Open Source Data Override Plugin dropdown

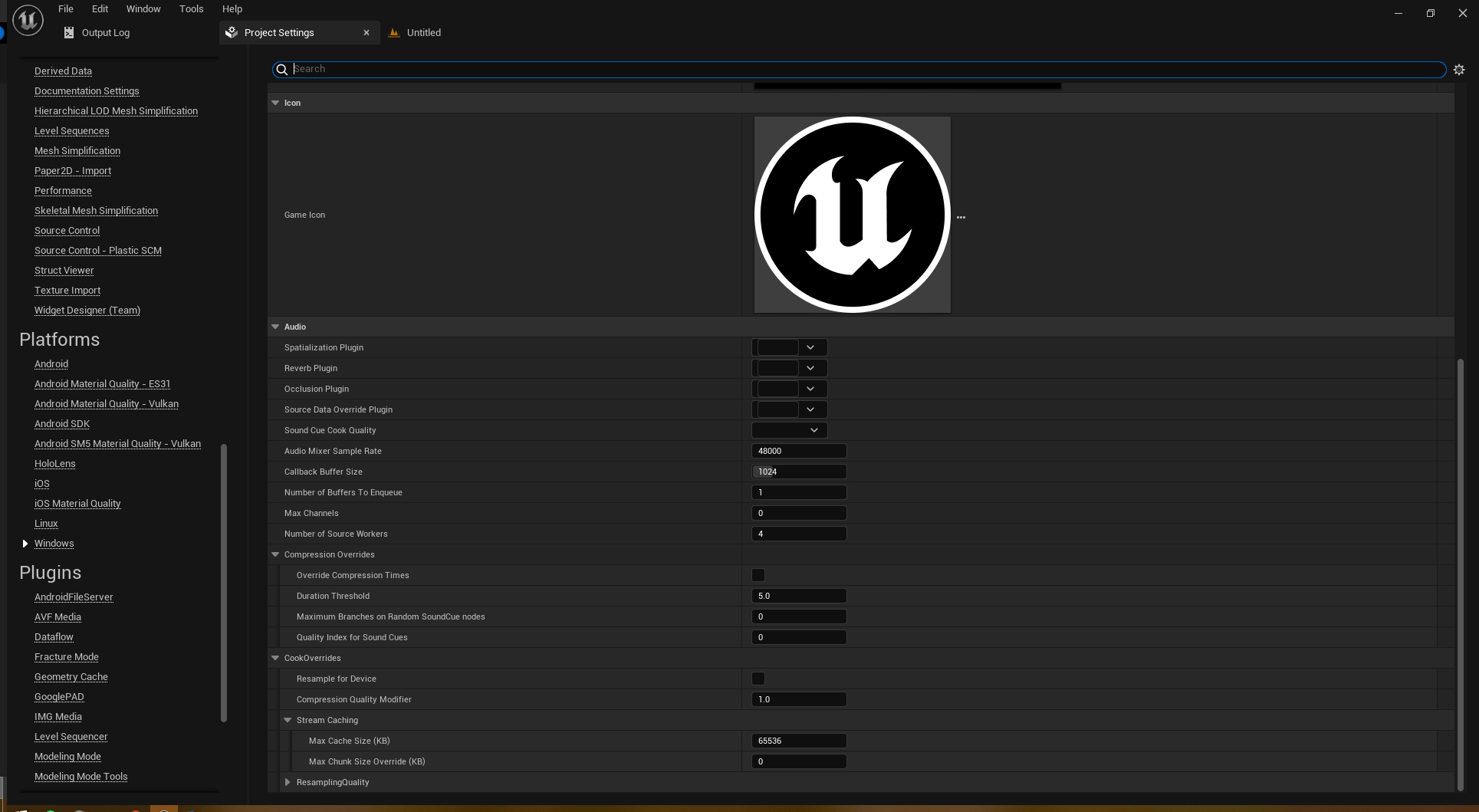789,409
